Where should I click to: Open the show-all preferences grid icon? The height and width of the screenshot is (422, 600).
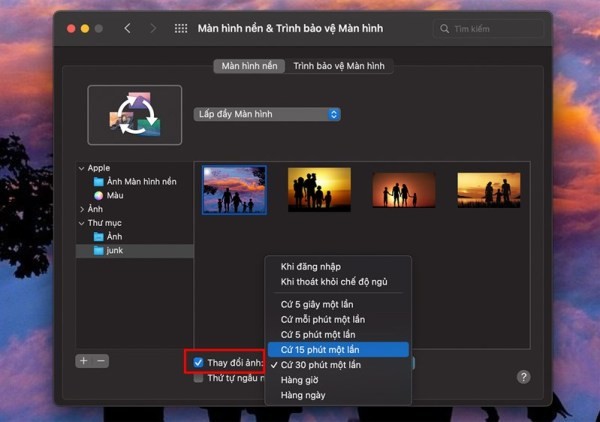[181, 28]
